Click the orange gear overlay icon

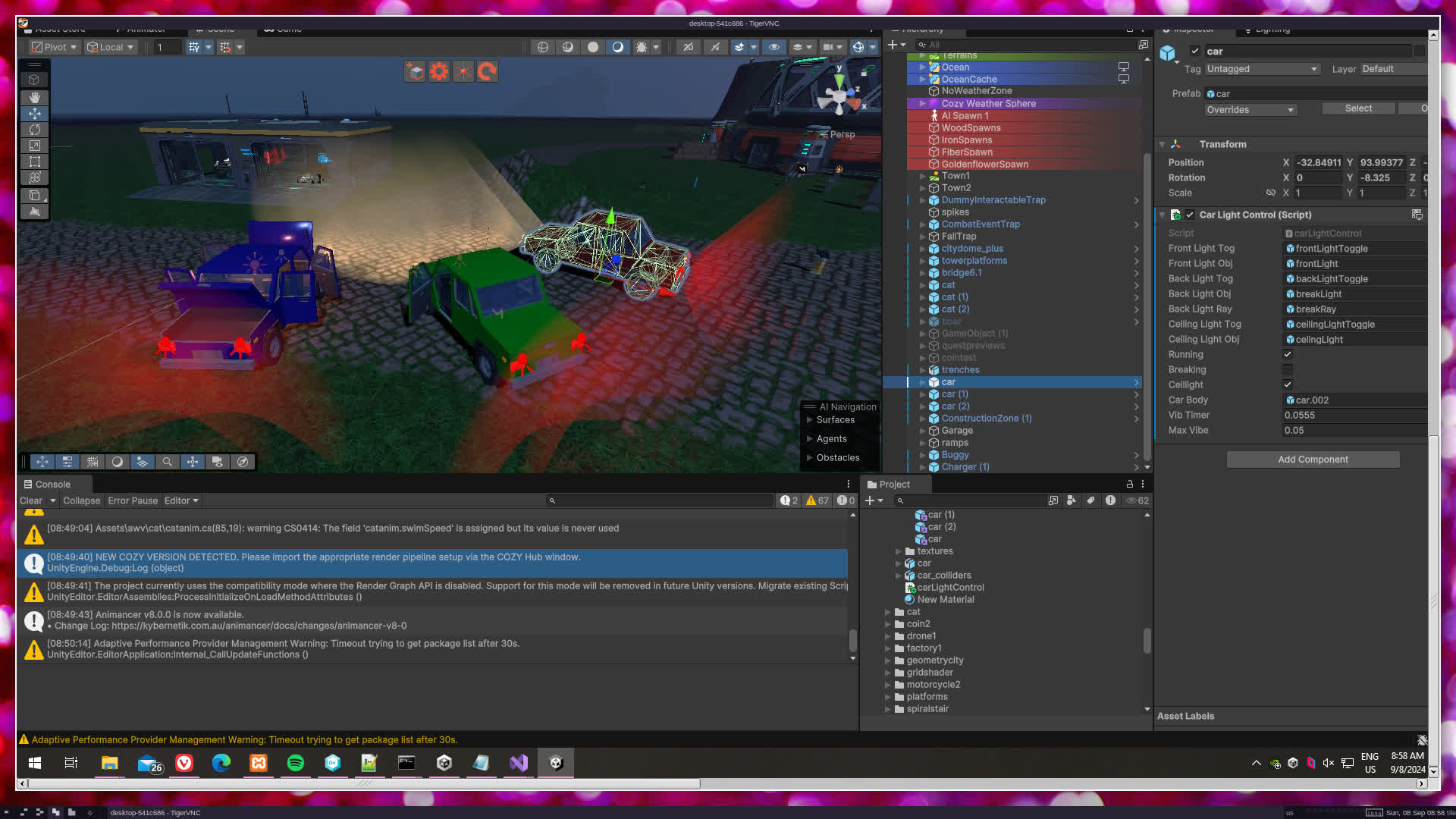coord(439,71)
